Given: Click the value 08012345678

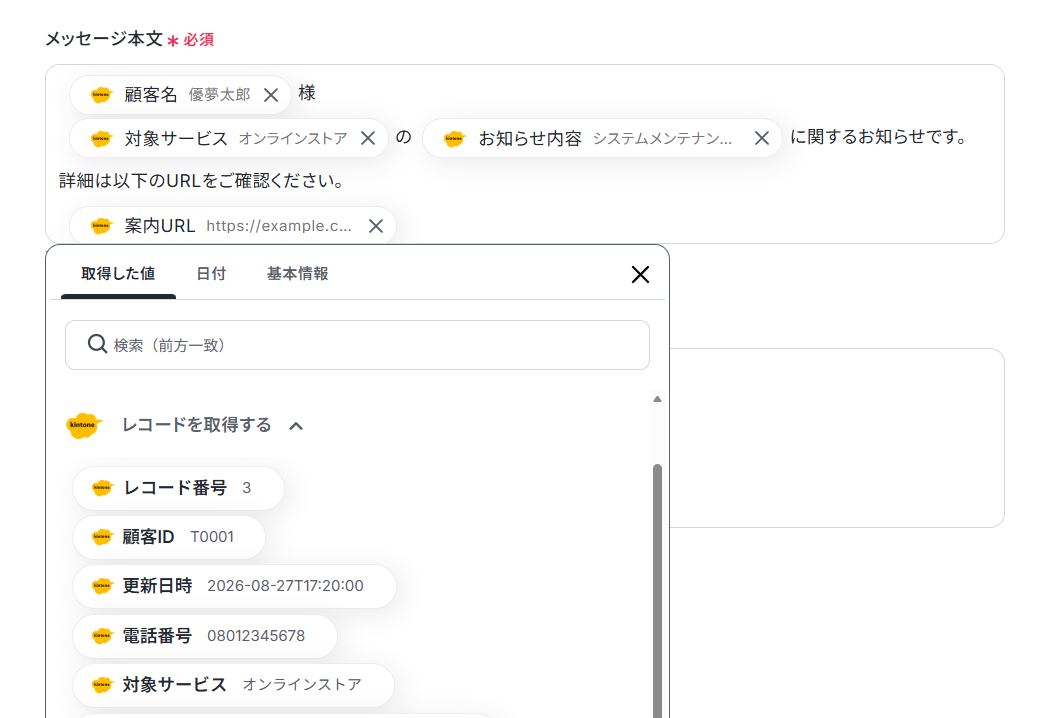Looking at the screenshot, I should [x=256, y=636].
